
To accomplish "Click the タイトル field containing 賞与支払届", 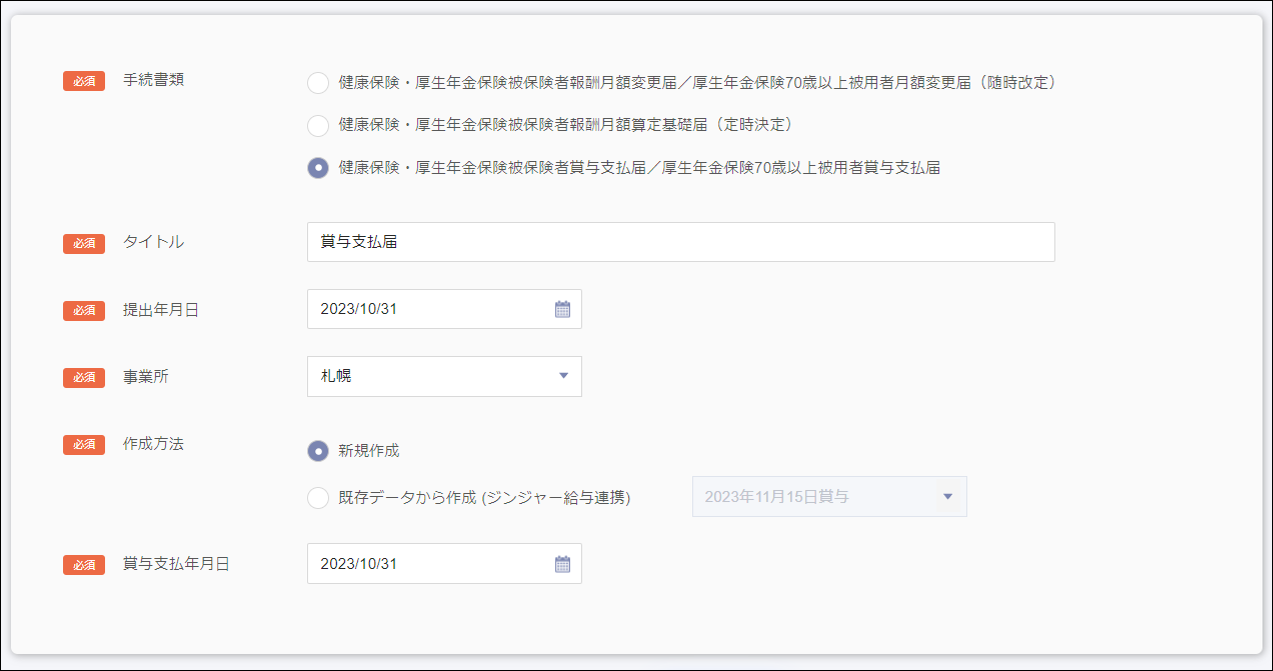I will click(x=680, y=242).
